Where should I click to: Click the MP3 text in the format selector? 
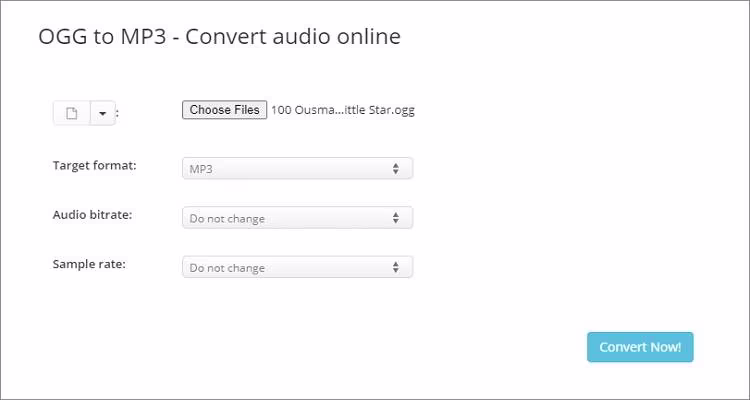pos(201,169)
